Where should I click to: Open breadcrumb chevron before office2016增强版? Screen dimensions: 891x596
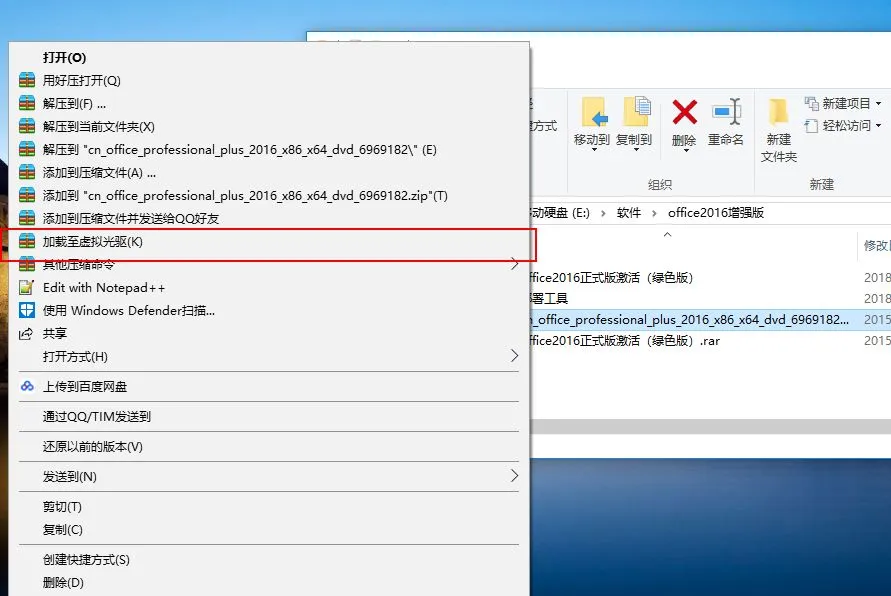(x=654, y=214)
